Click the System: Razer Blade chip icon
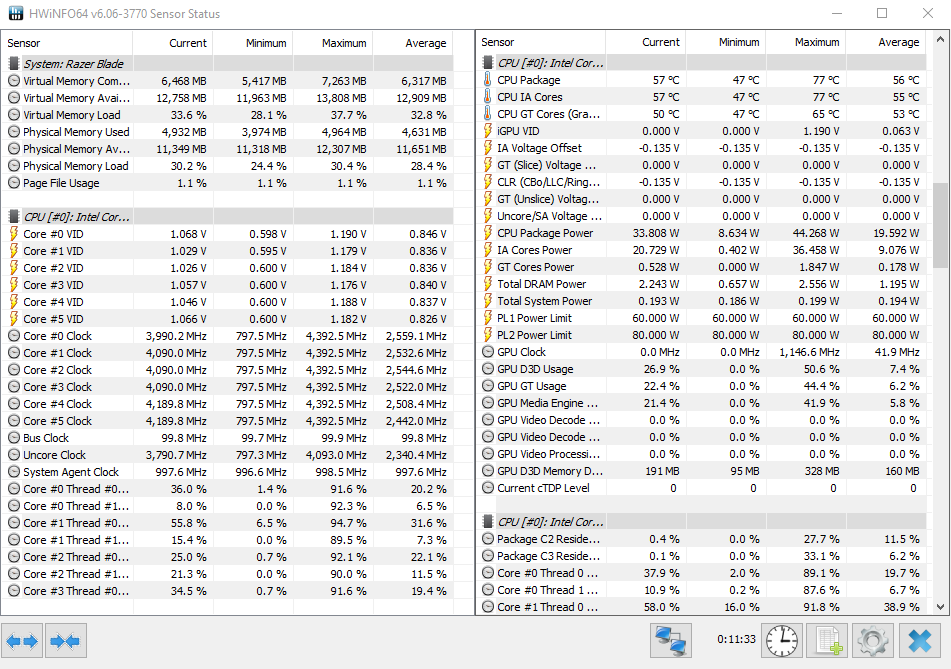Image resolution: width=951 pixels, height=669 pixels. coord(14,64)
